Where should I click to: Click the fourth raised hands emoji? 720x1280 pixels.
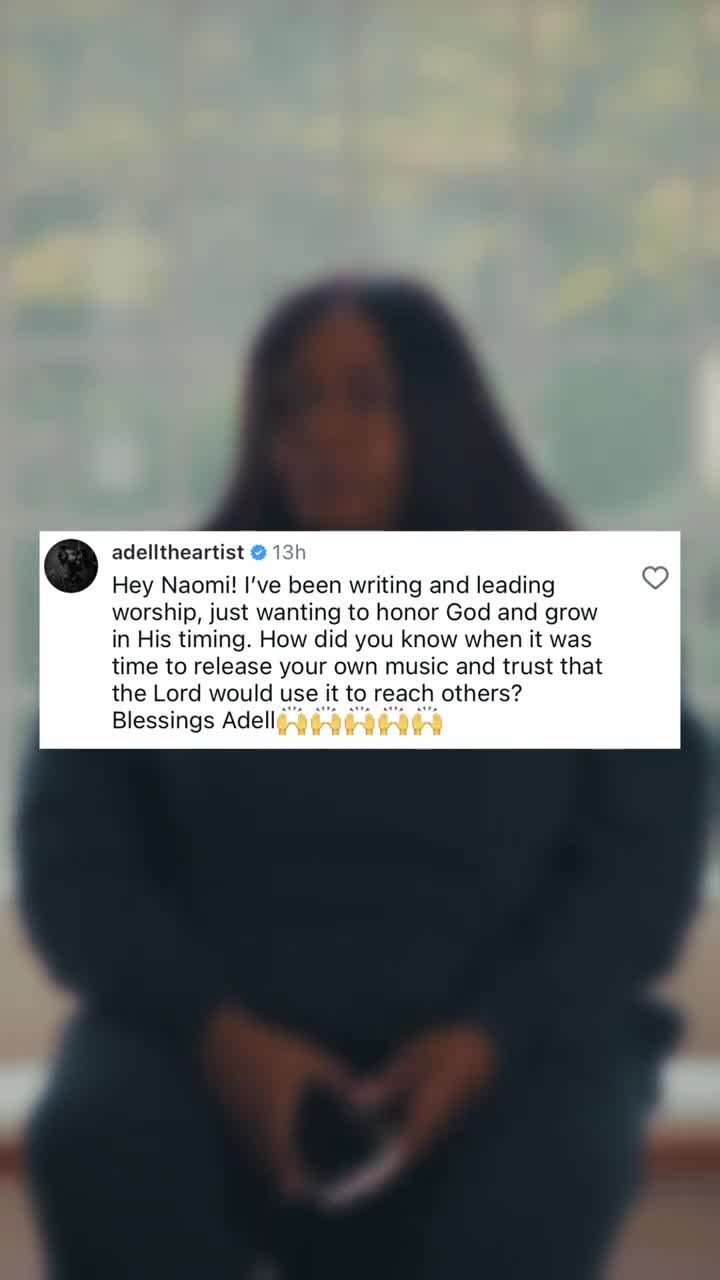point(393,721)
